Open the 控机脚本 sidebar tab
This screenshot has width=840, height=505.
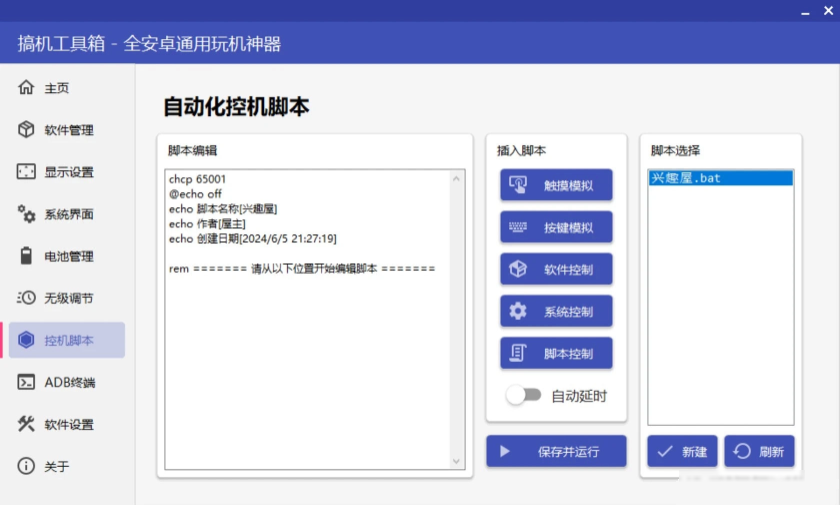(x=67, y=340)
